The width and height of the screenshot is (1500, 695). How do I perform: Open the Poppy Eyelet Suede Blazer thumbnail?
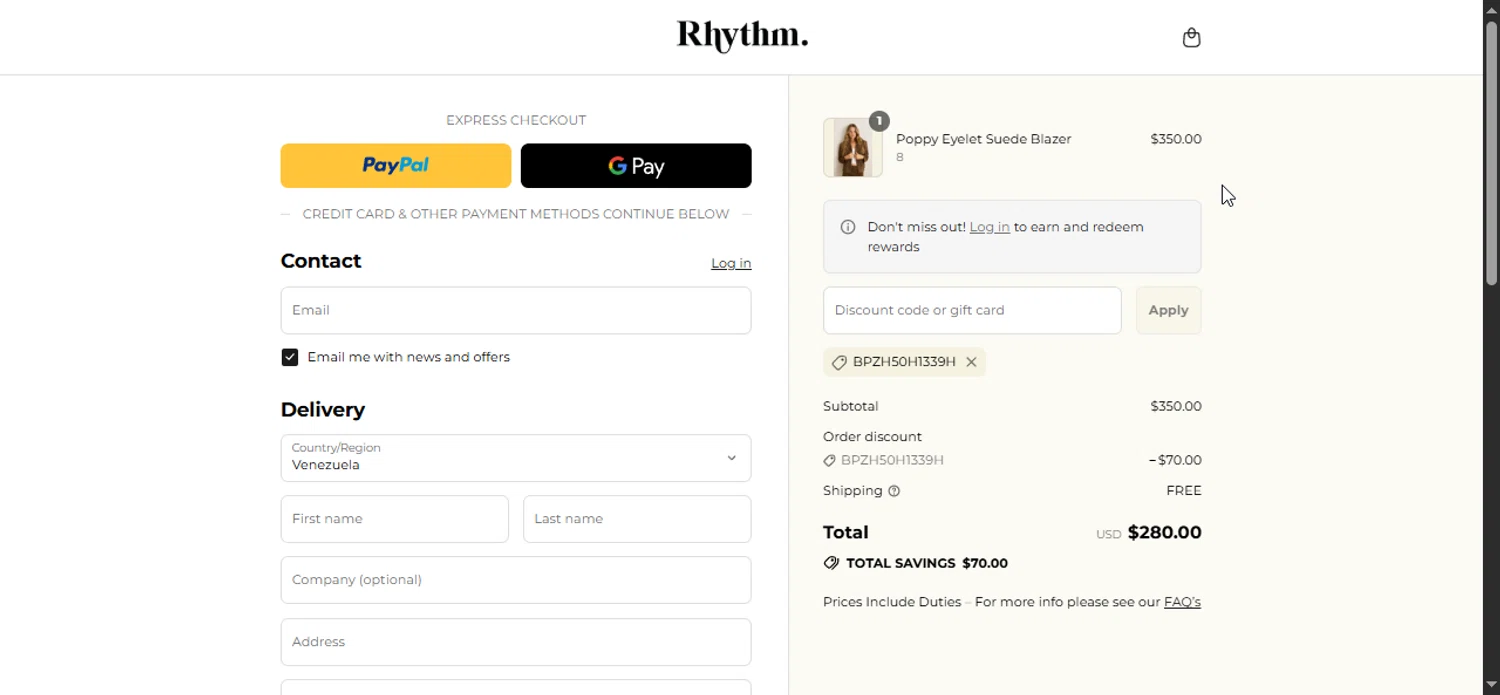(x=853, y=148)
